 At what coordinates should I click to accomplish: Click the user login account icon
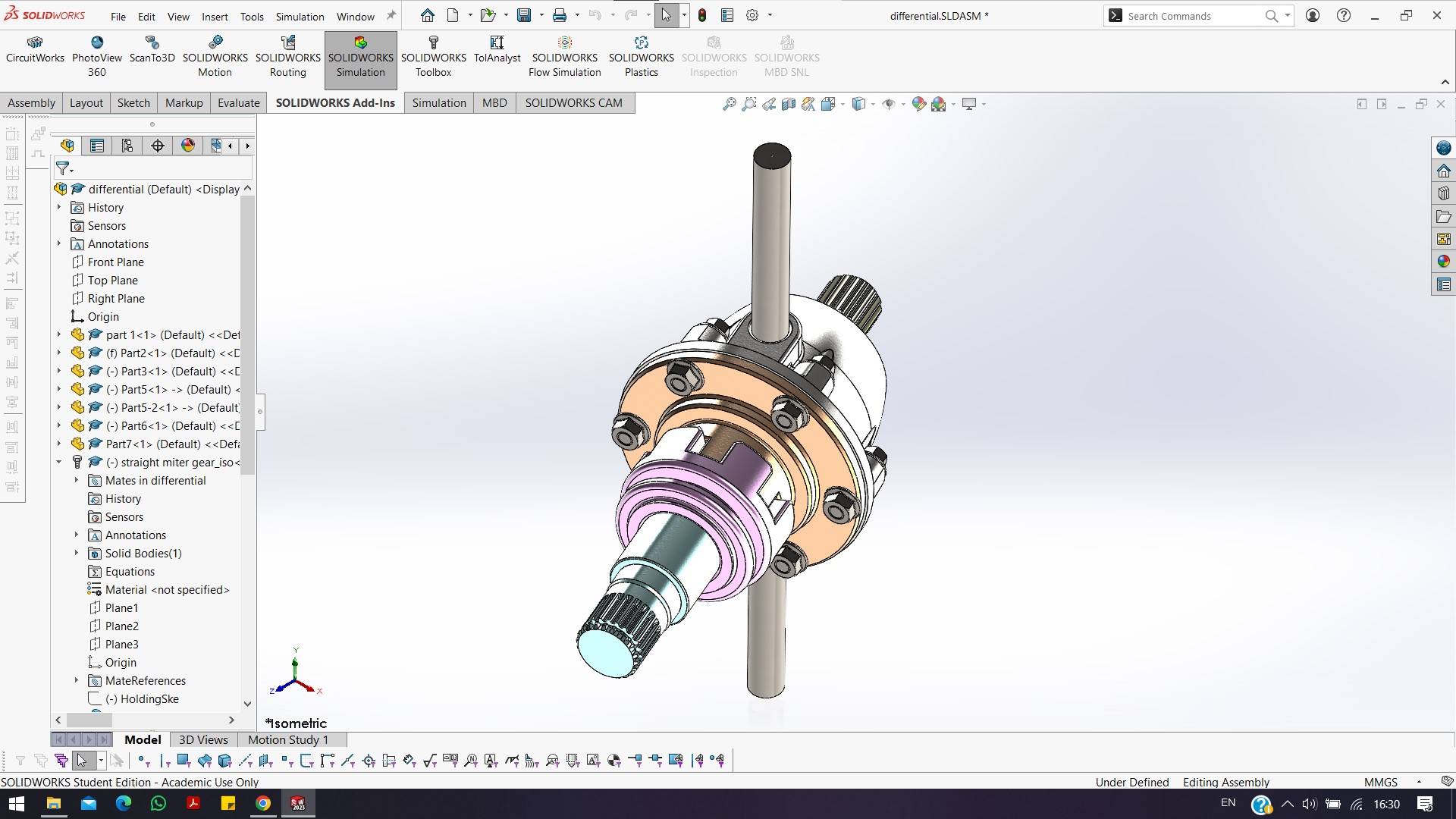[1313, 15]
